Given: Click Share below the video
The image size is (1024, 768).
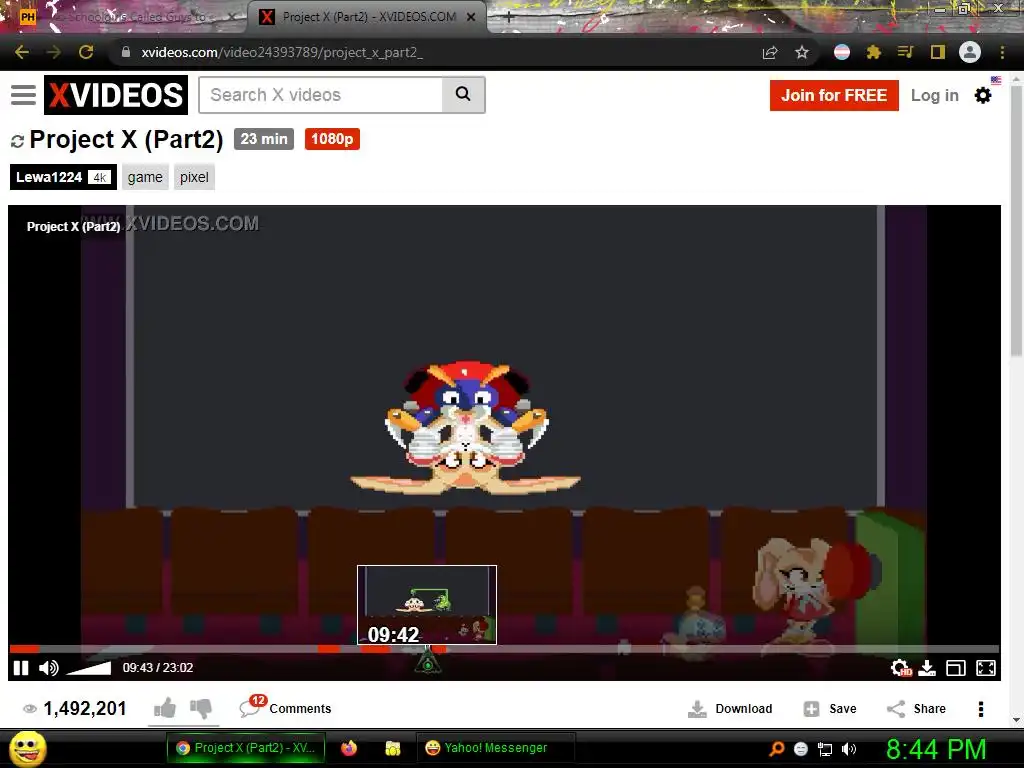Looking at the screenshot, I should (916, 709).
